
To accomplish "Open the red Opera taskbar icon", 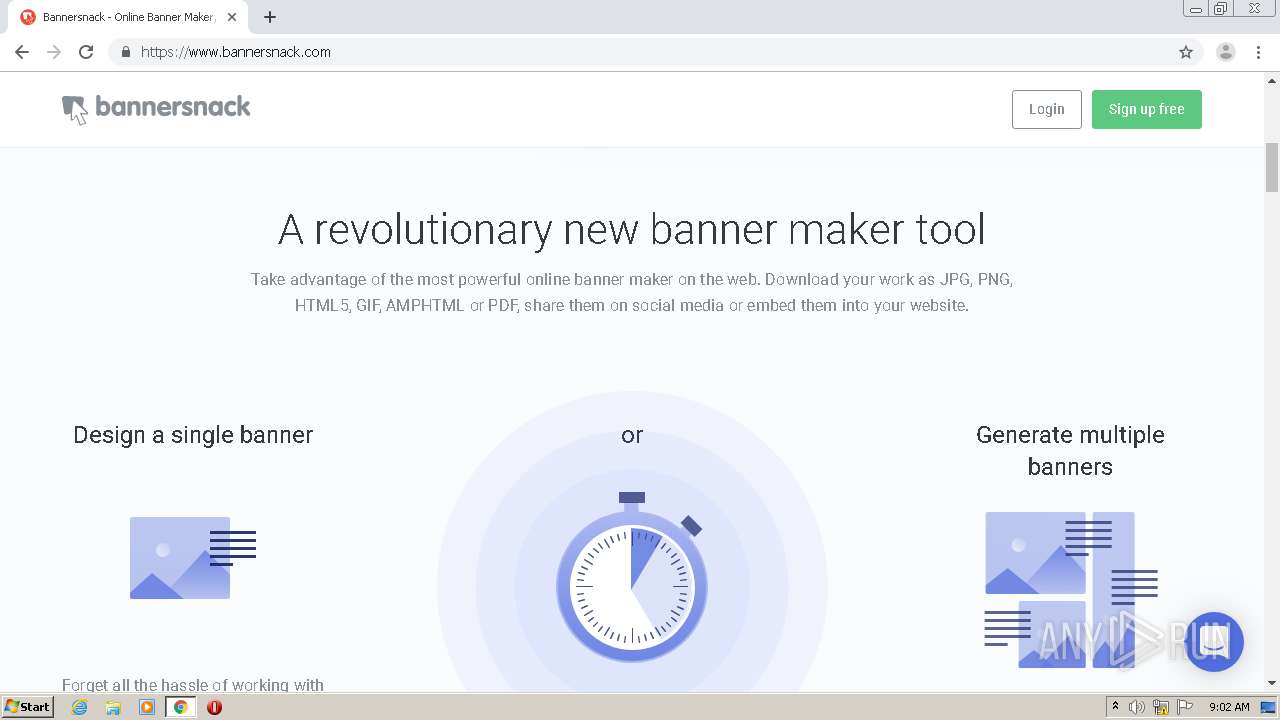I will click(214, 707).
